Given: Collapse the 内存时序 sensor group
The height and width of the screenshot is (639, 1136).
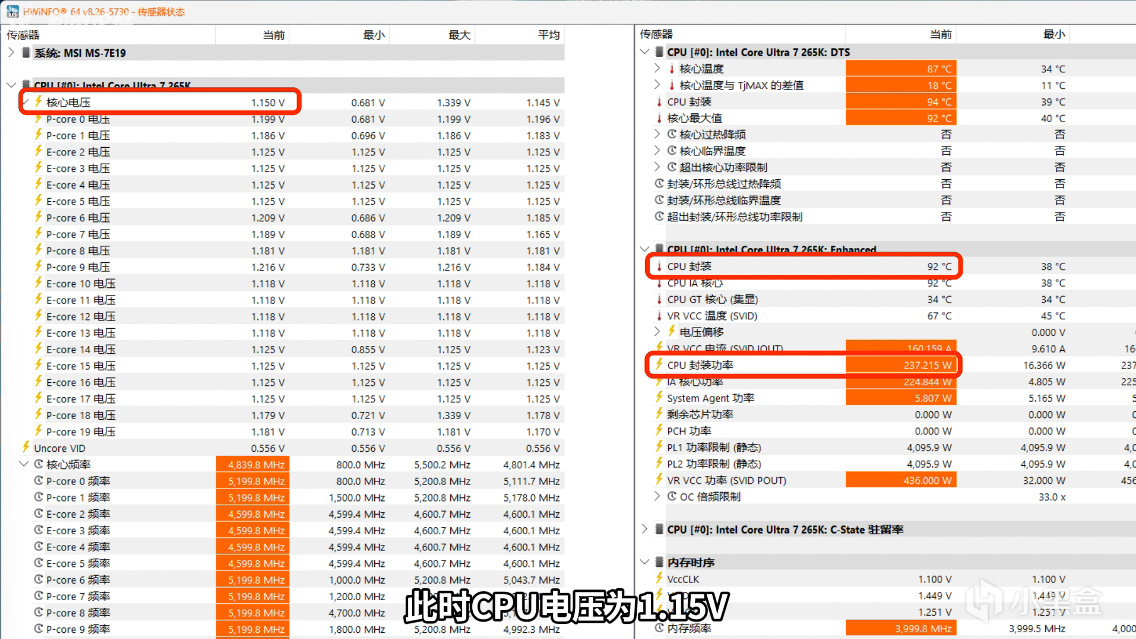Looking at the screenshot, I should [x=645, y=562].
